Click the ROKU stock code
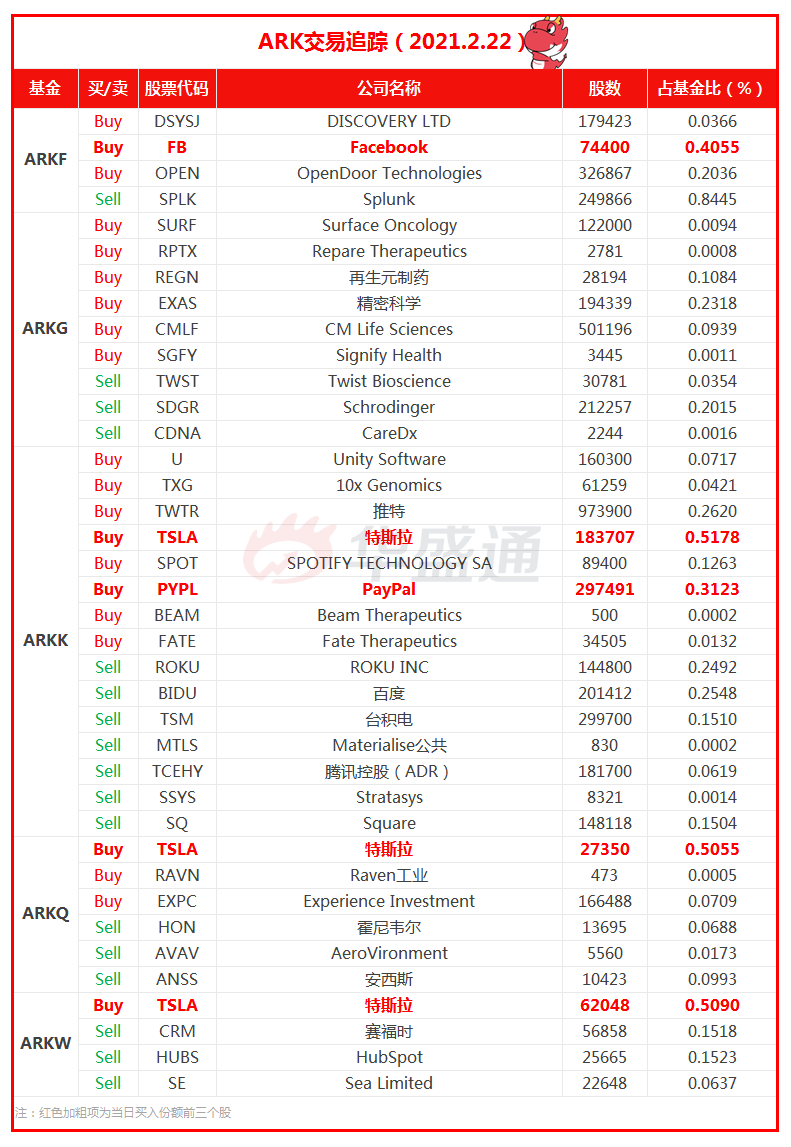The width and height of the screenshot is (791, 1147). coord(177,667)
